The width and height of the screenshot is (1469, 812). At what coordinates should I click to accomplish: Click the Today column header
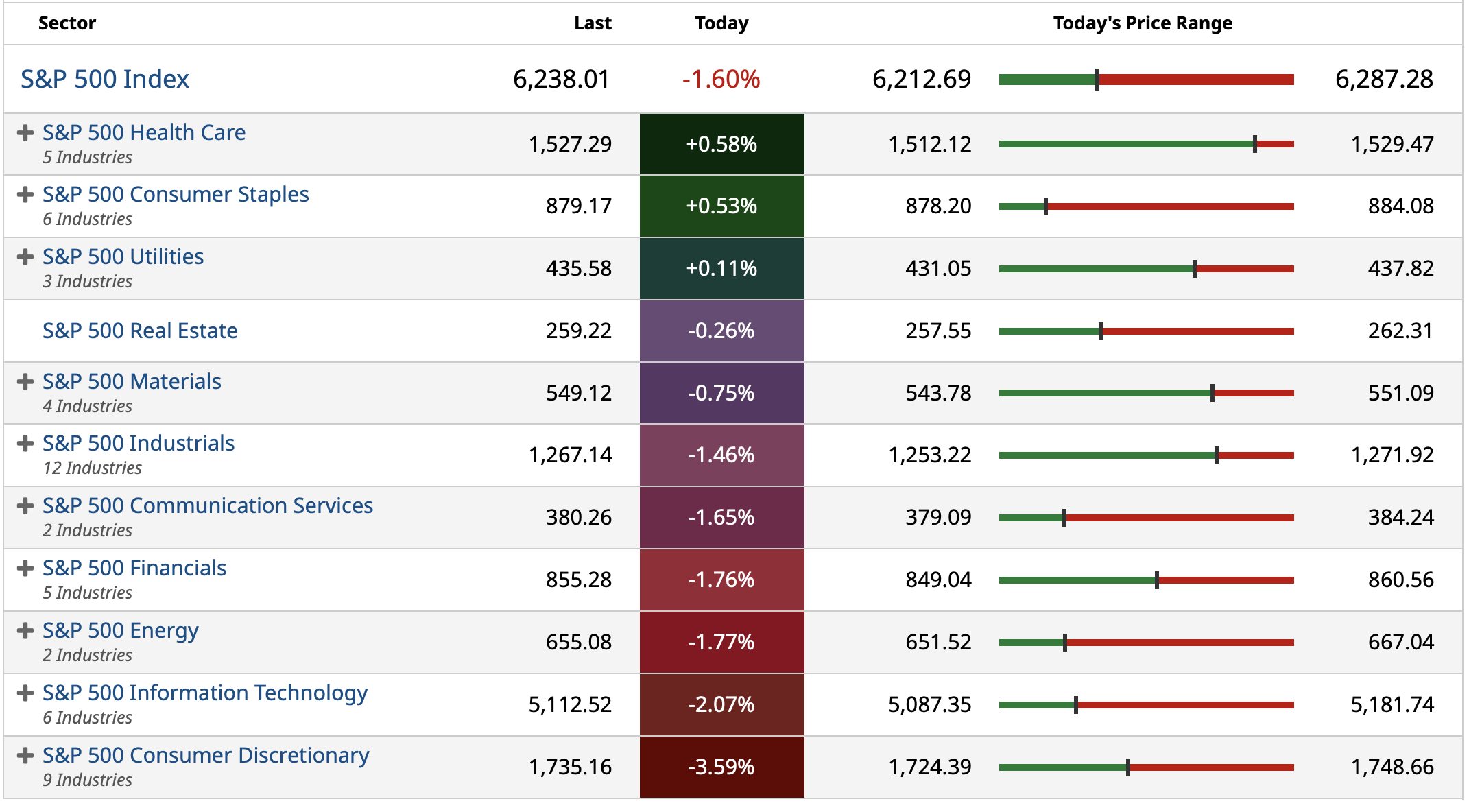pos(721,23)
